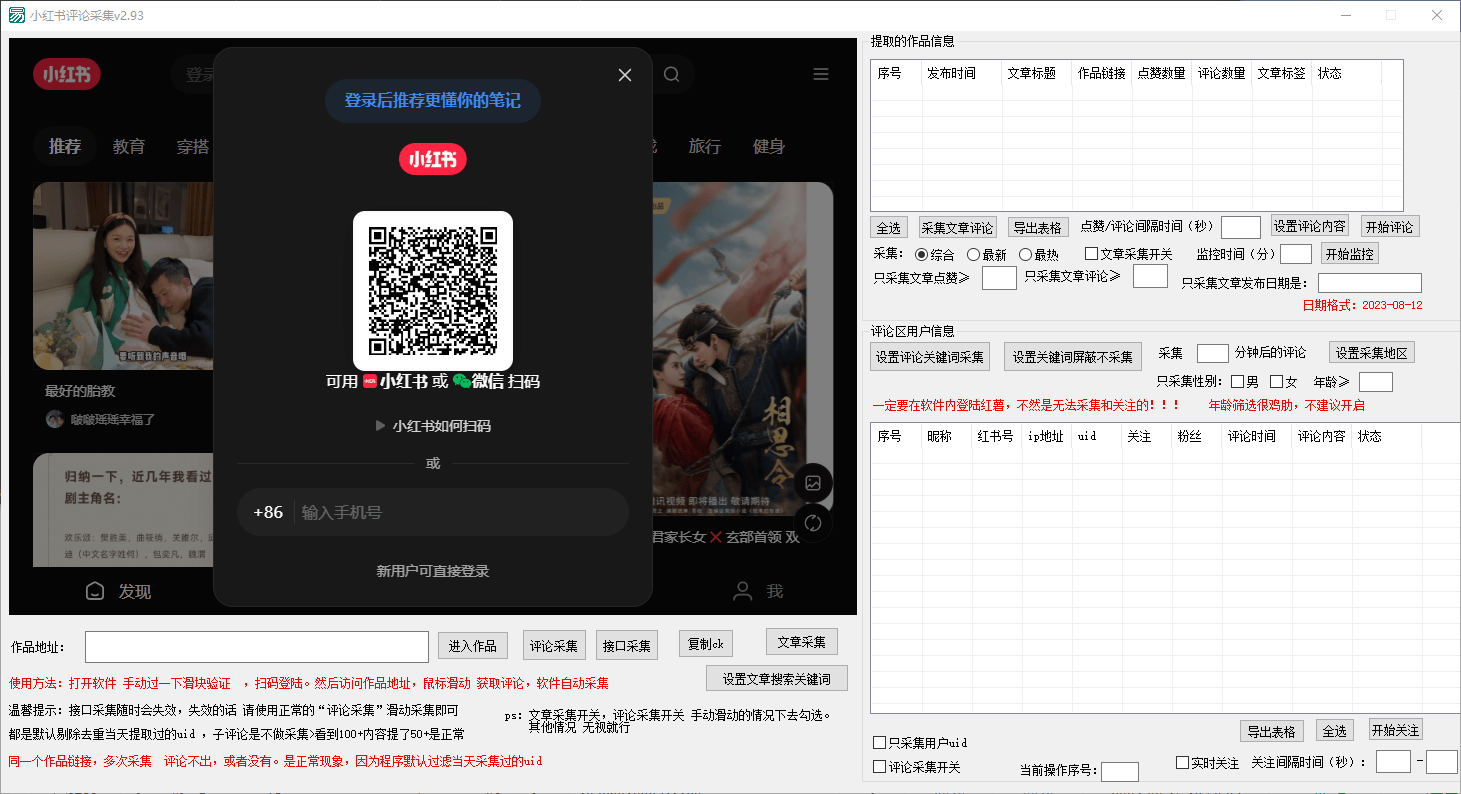
Task: Click the image view toggle icon
Action: 814,482
